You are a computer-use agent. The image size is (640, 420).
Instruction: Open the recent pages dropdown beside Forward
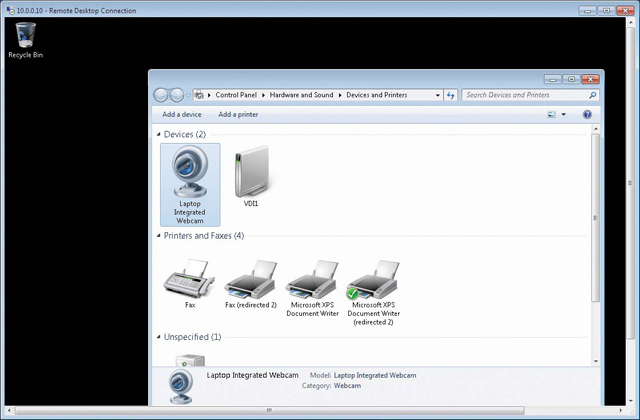click(188, 96)
